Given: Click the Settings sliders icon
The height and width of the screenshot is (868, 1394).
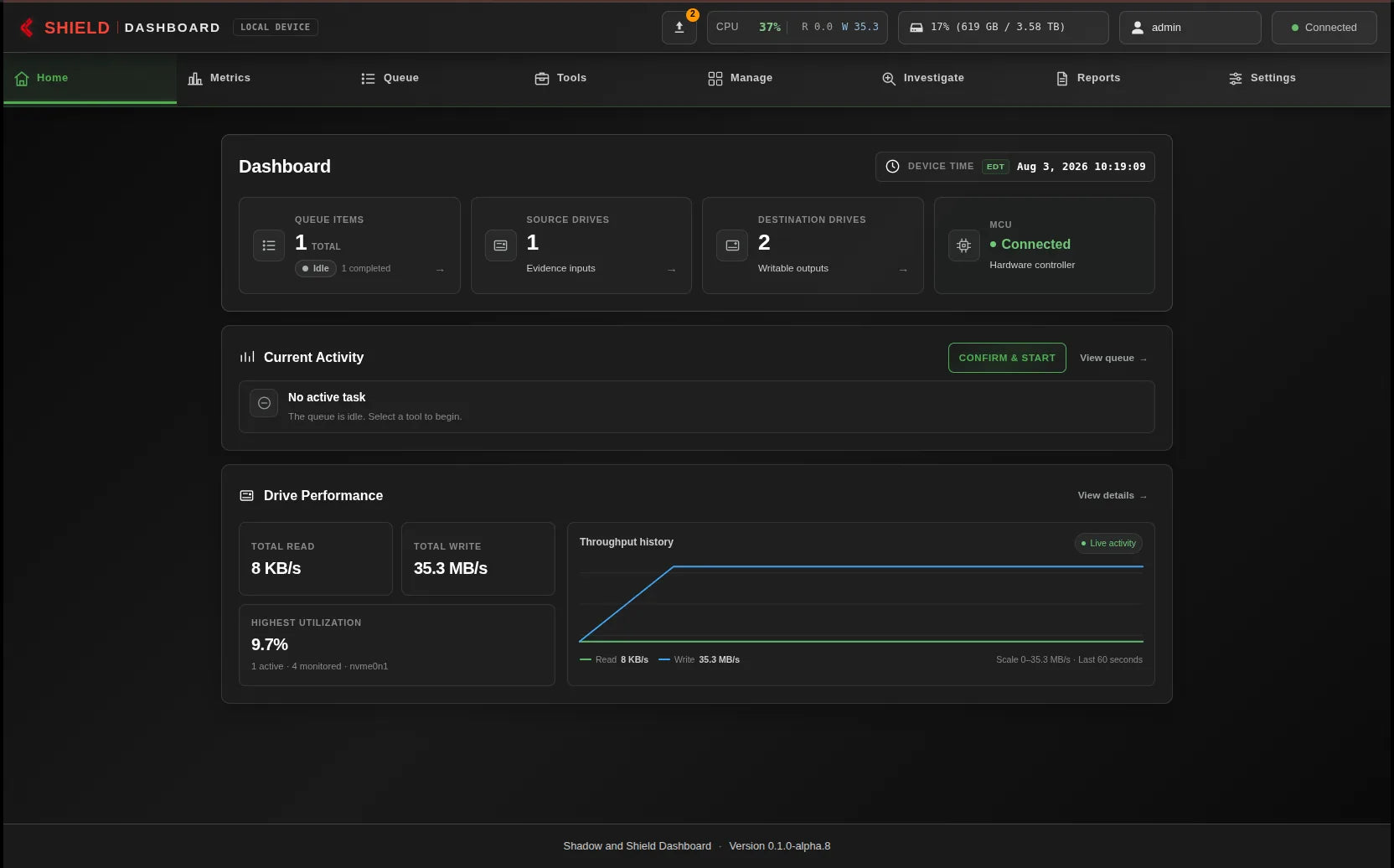Looking at the screenshot, I should point(1236,78).
